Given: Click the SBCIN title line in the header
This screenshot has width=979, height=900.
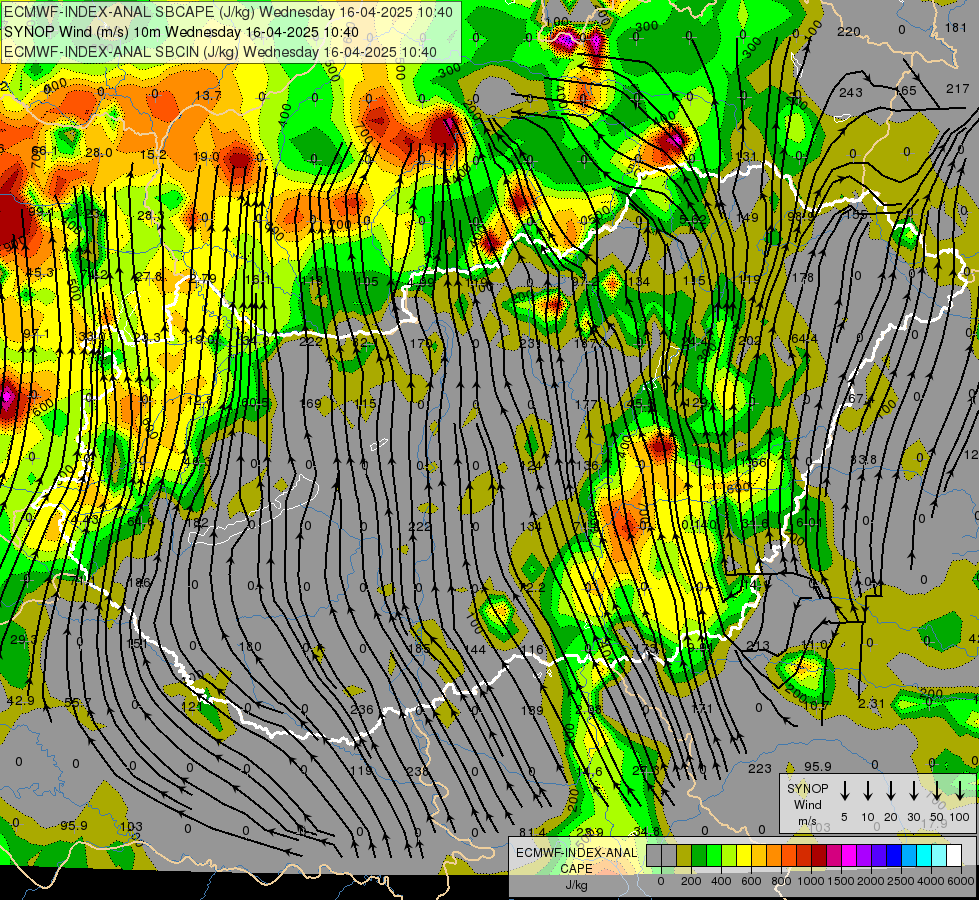Looking at the screenshot, I should pyautogui.click(x=220, y=52).
